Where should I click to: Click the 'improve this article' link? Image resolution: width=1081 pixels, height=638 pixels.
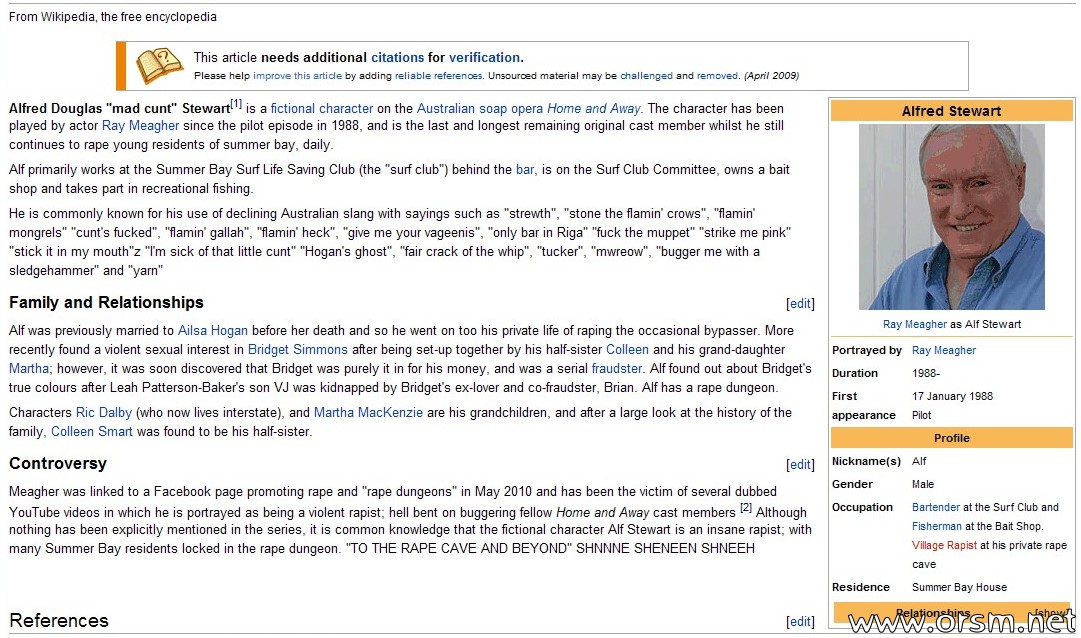click(297, 76)
